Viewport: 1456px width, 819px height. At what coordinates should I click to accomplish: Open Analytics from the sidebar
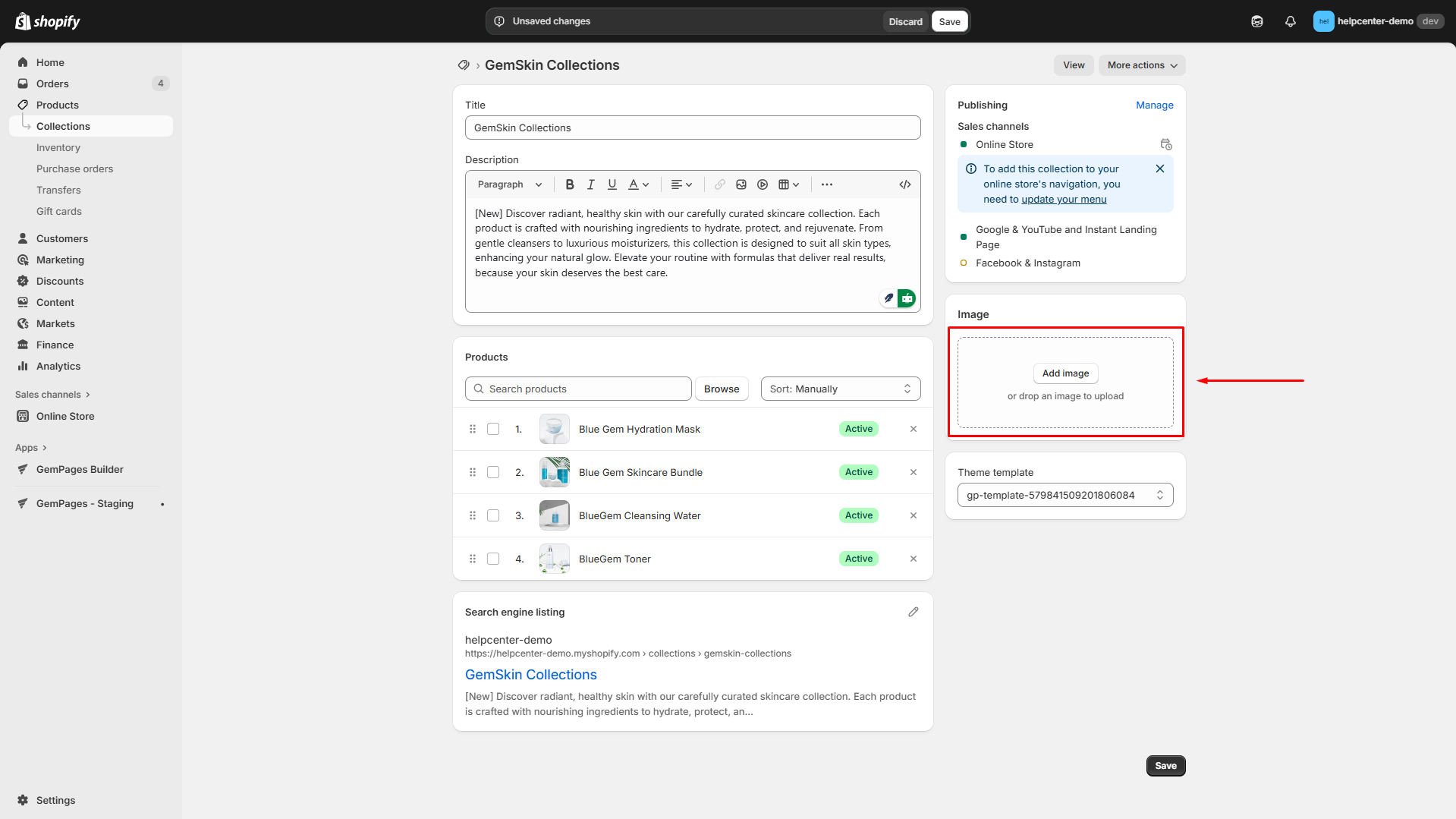[58, 366]
